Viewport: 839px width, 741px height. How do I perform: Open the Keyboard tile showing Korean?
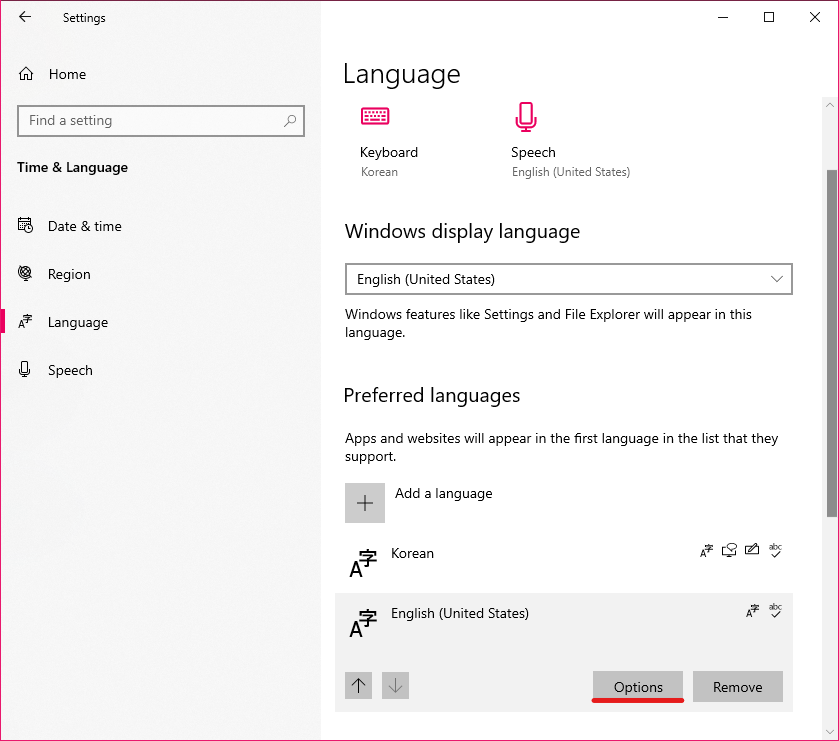pyautogui.click(x=389, y=141)
